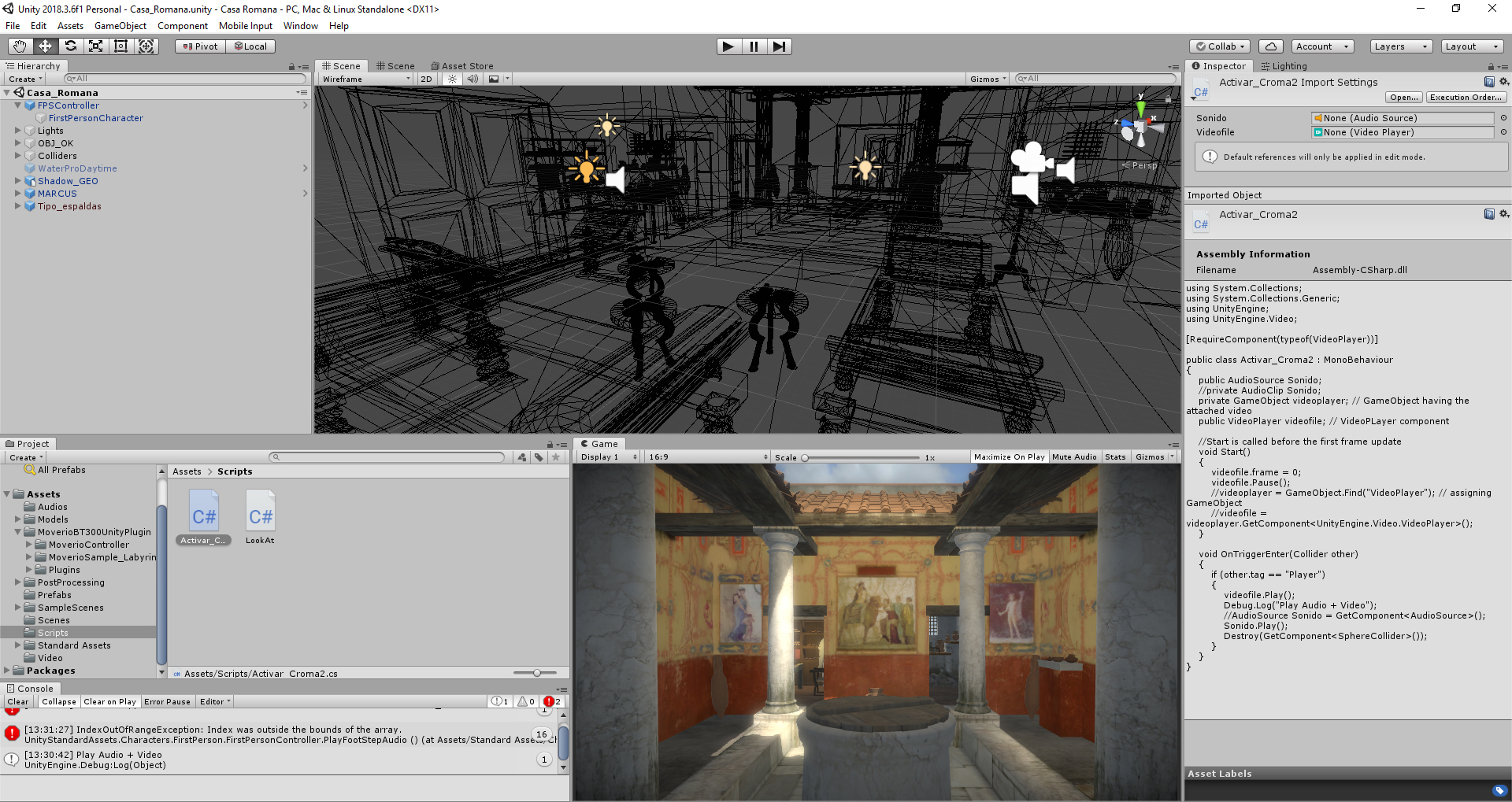The width and height of the screenshot is (1512, 802).
Task: Toggle Mute Audio in Game view
Action: click(1073, 457)
